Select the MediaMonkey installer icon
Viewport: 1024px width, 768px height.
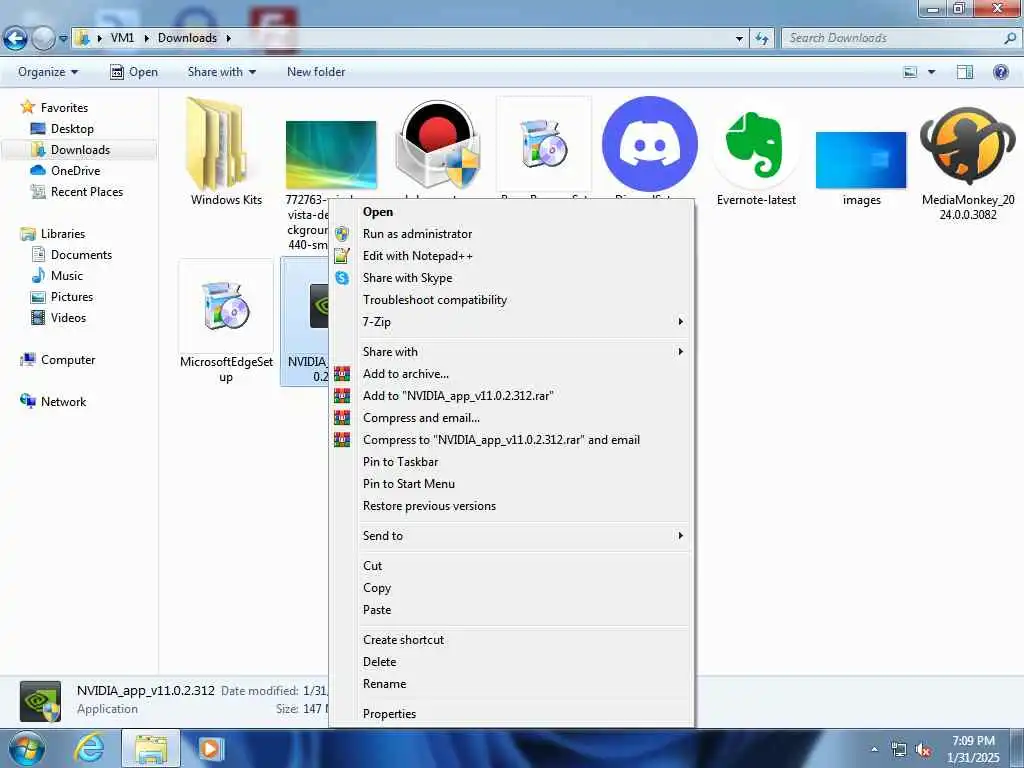point(968,144)
